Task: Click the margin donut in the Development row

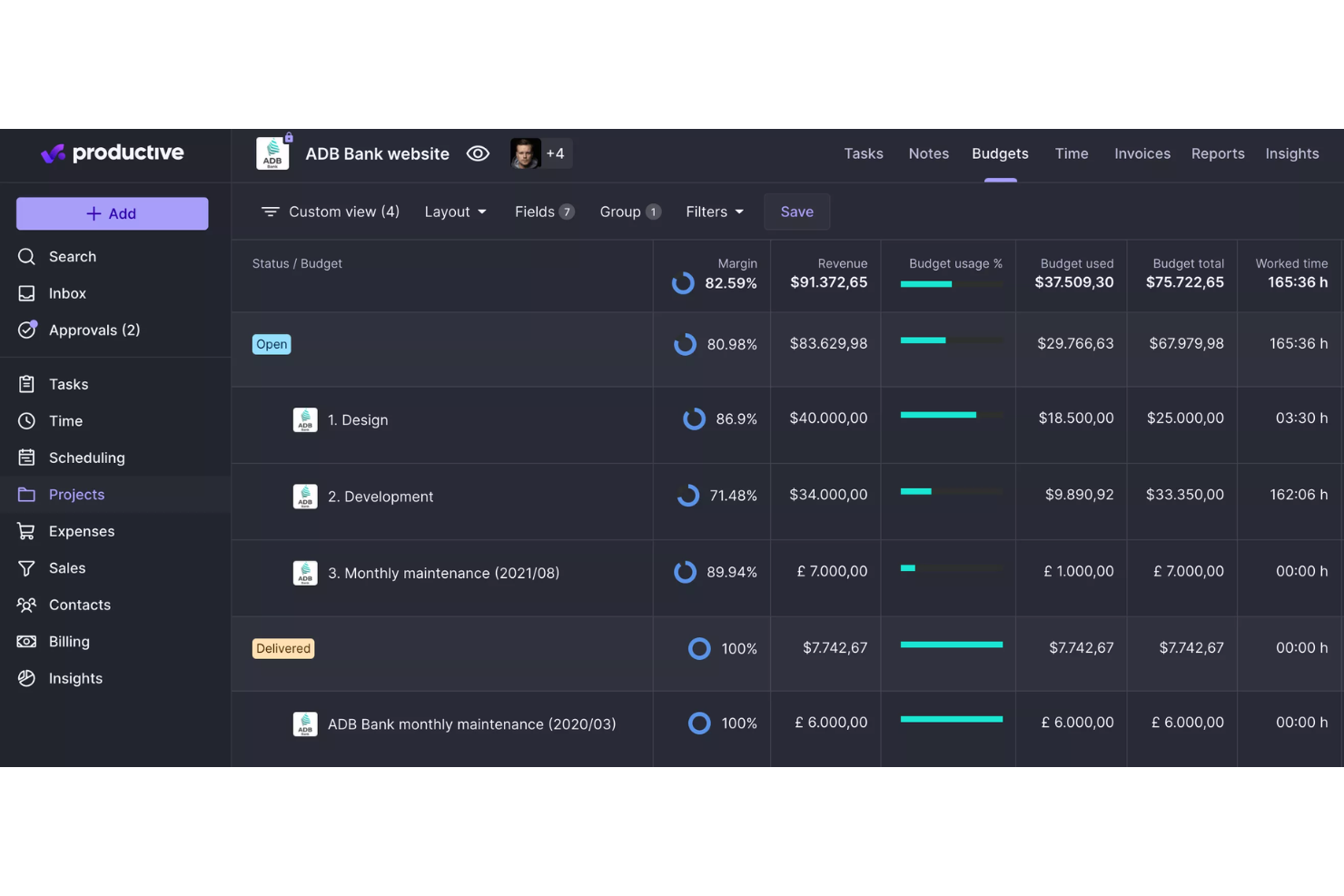Action: (x=687, y=495)
